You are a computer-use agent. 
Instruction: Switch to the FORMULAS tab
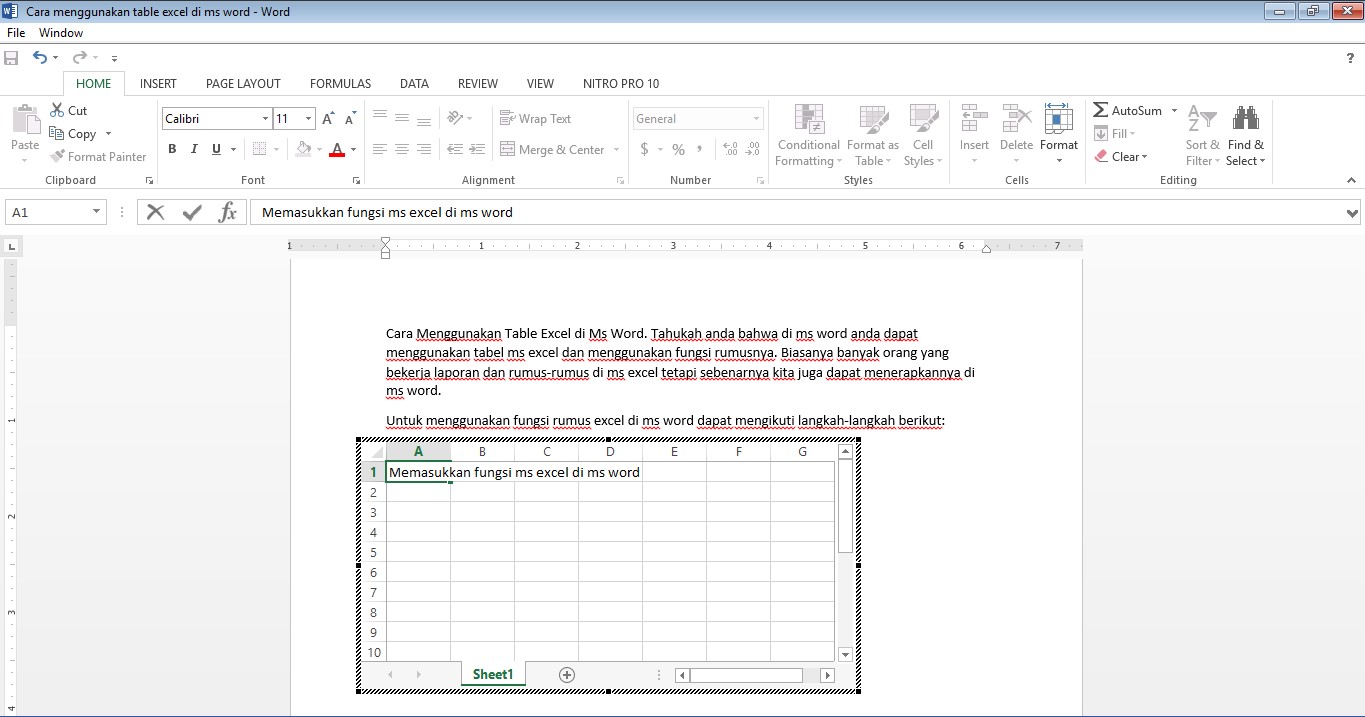[x=340, y=84]
